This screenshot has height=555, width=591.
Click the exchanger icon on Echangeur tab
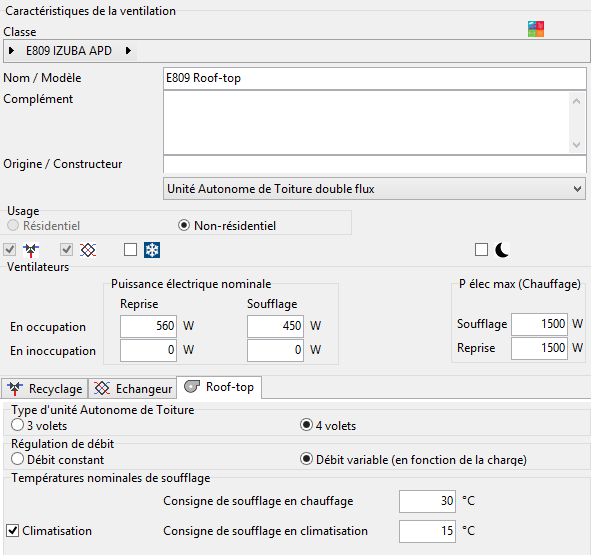click(x=102, y=388)
